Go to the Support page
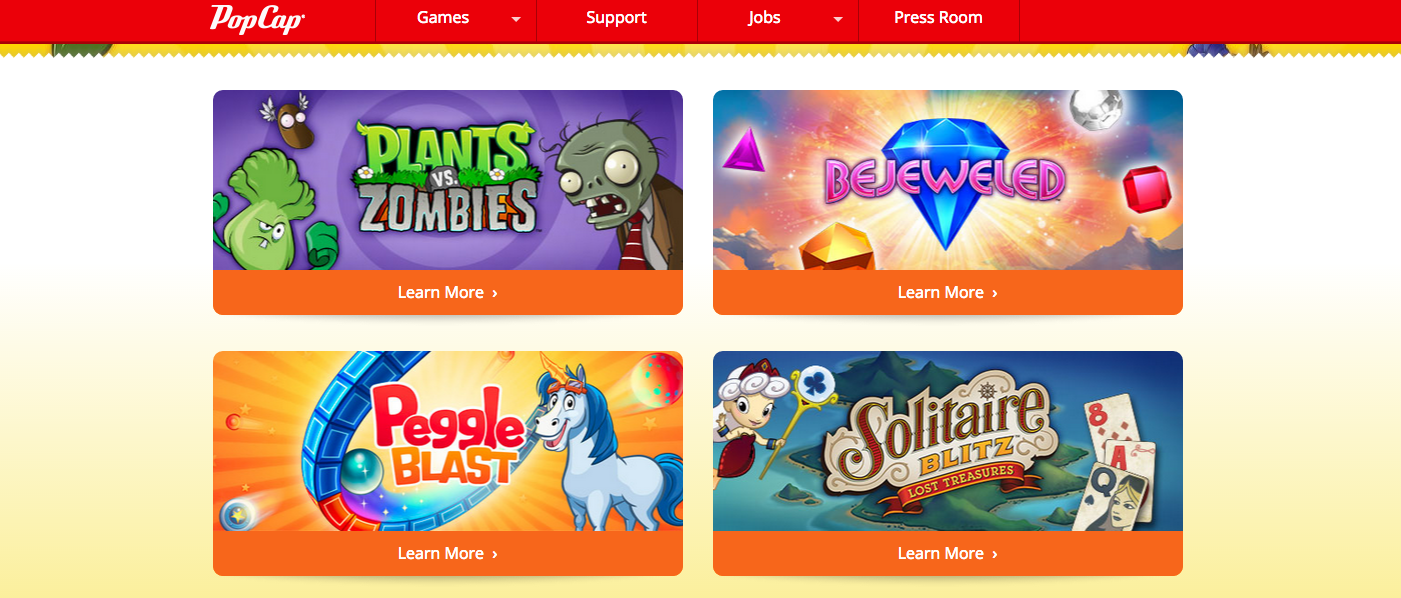The height and width of the screenshot is (598, 1401). click(x=616, y=18)
